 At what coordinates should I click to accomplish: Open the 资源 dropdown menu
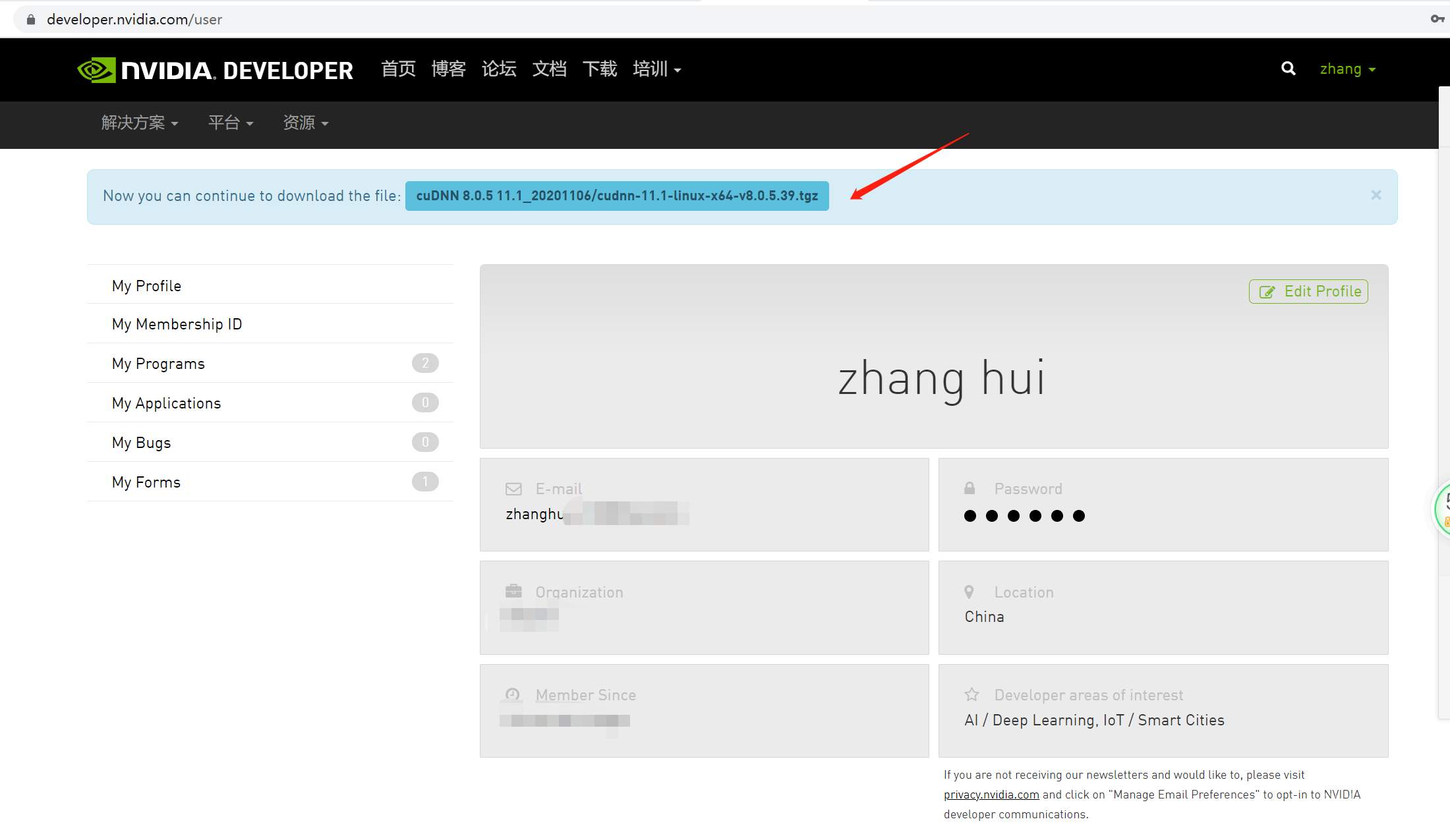306,123
